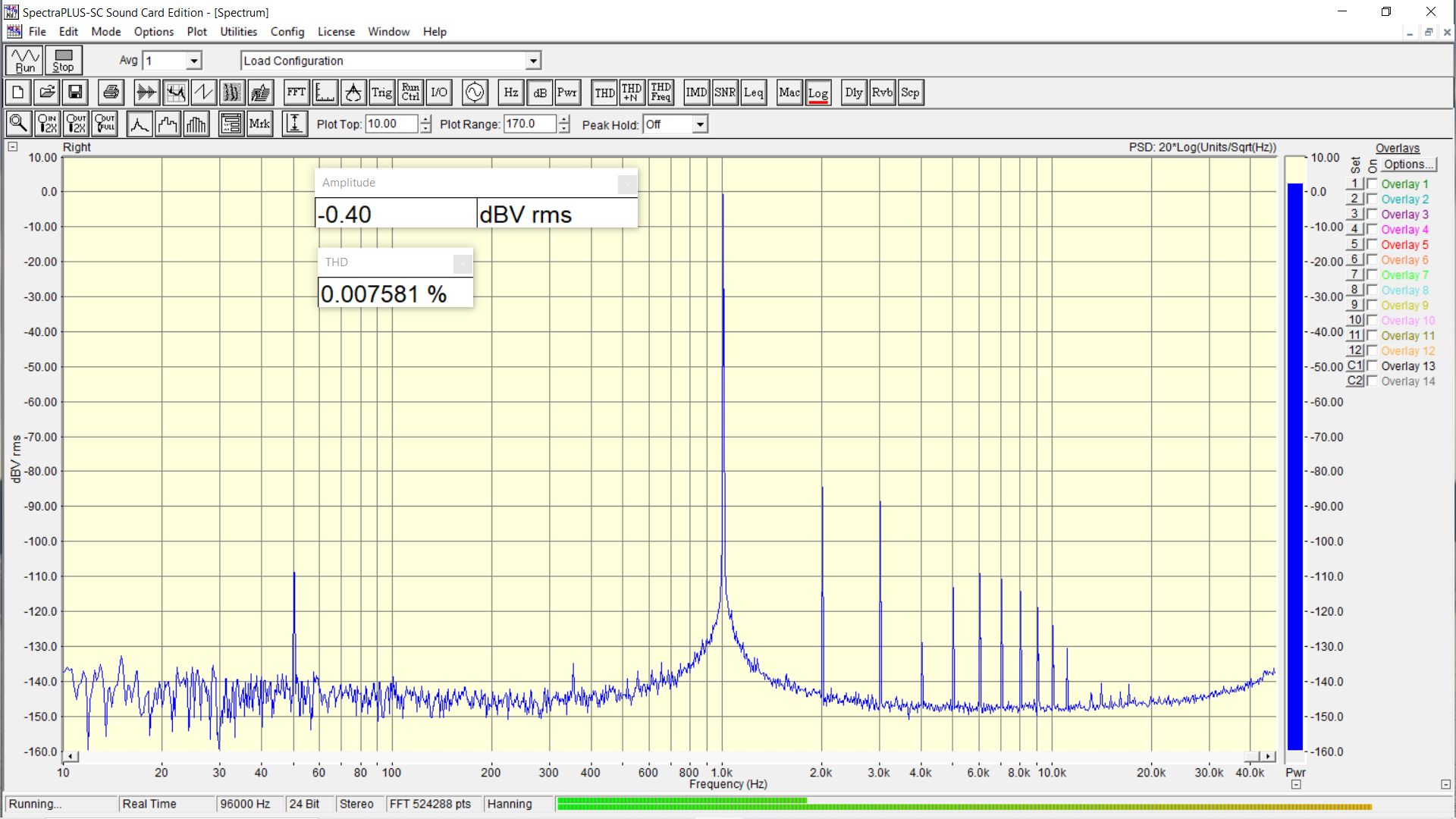Click the Run analyzer button
This screenshot has height=819, width=1456.
25,60
